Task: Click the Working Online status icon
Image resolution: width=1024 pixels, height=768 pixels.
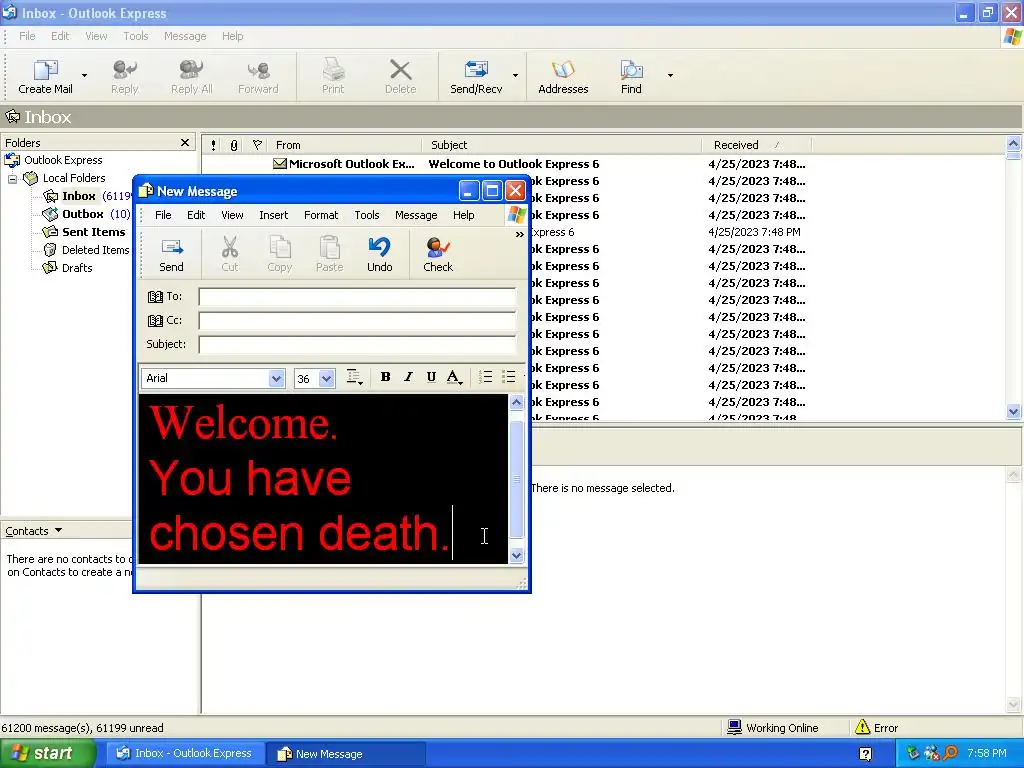Action: click(735, 727)
